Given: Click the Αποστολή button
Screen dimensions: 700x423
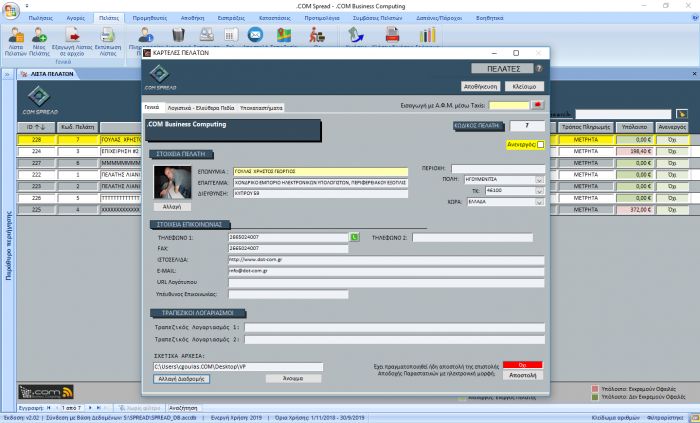Looking at the screenshot, I should click(x=523, y=375).
